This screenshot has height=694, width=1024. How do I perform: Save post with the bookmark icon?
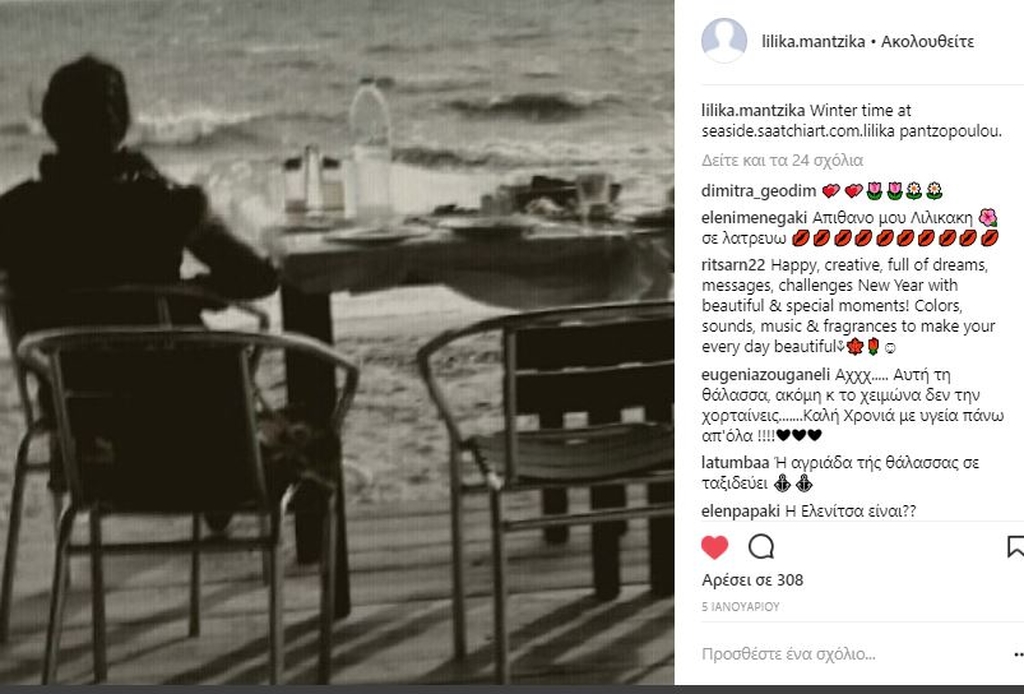click(1016, 546)
